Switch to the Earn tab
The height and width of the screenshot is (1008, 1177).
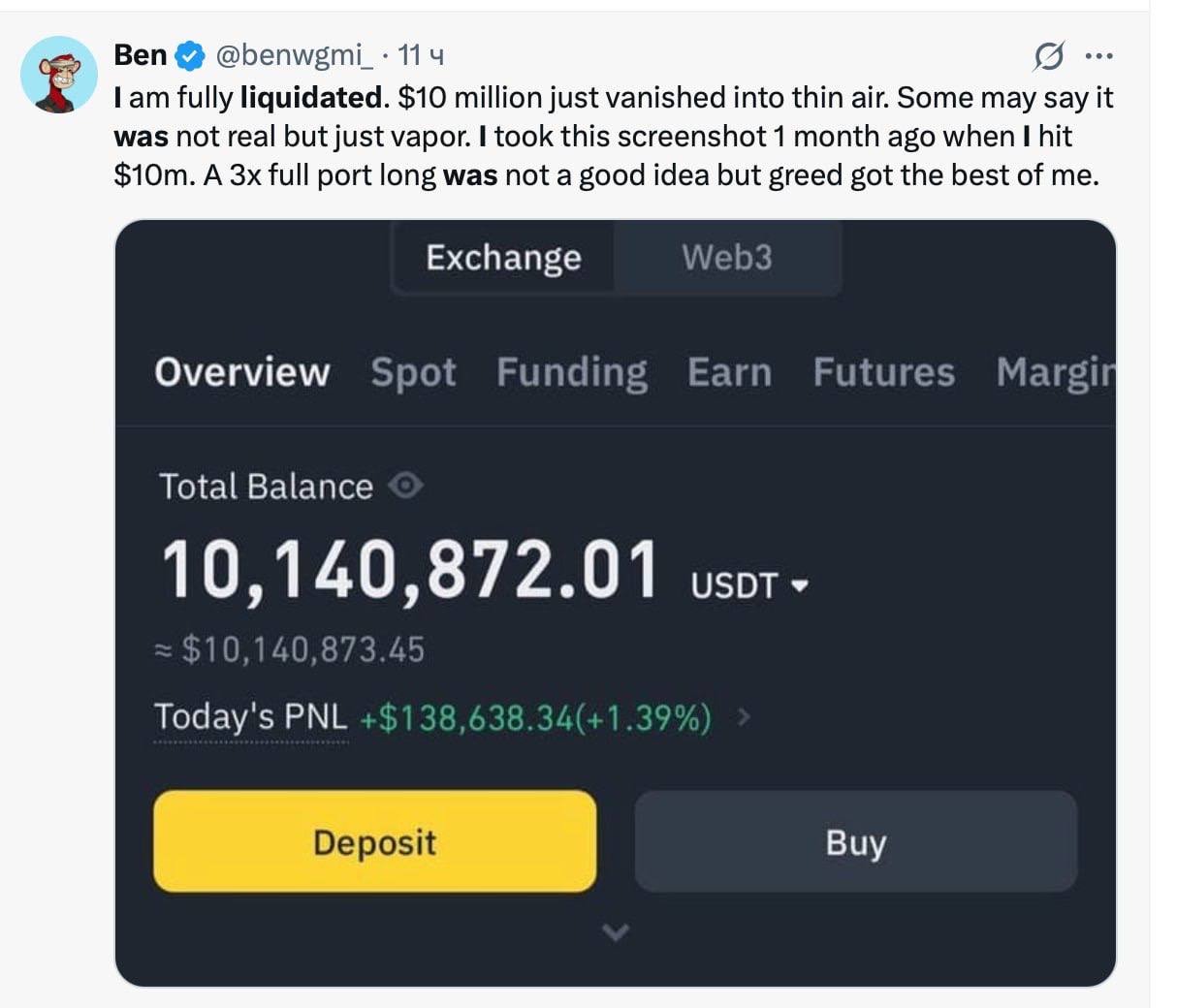729,372
